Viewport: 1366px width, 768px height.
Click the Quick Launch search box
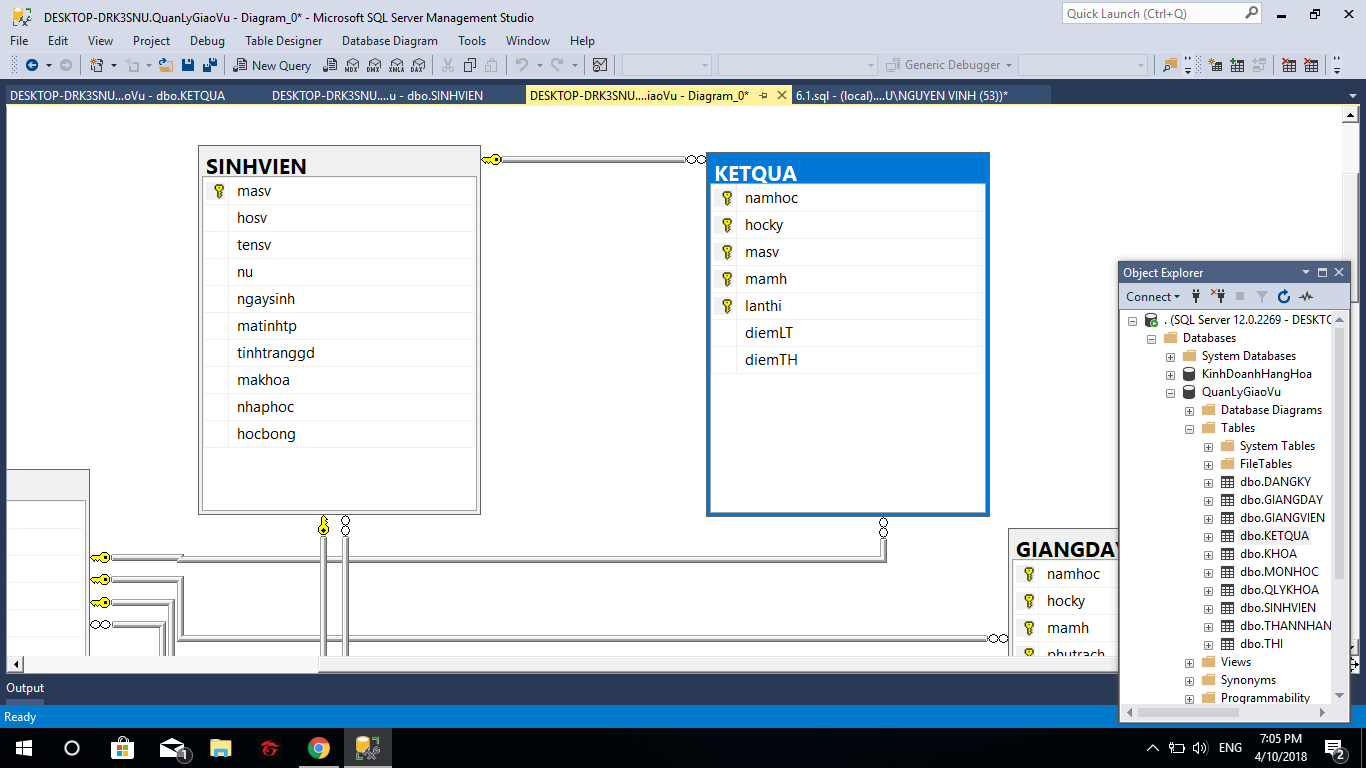point(1152,14)
